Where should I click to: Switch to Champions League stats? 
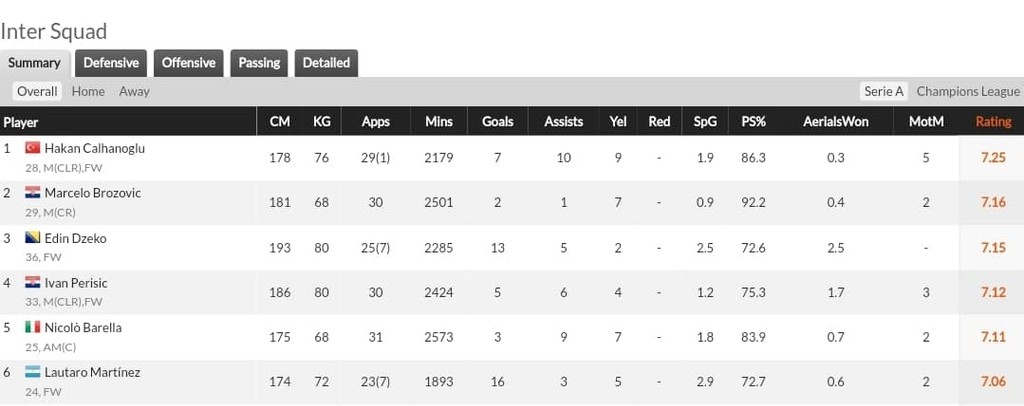(968, 91)
